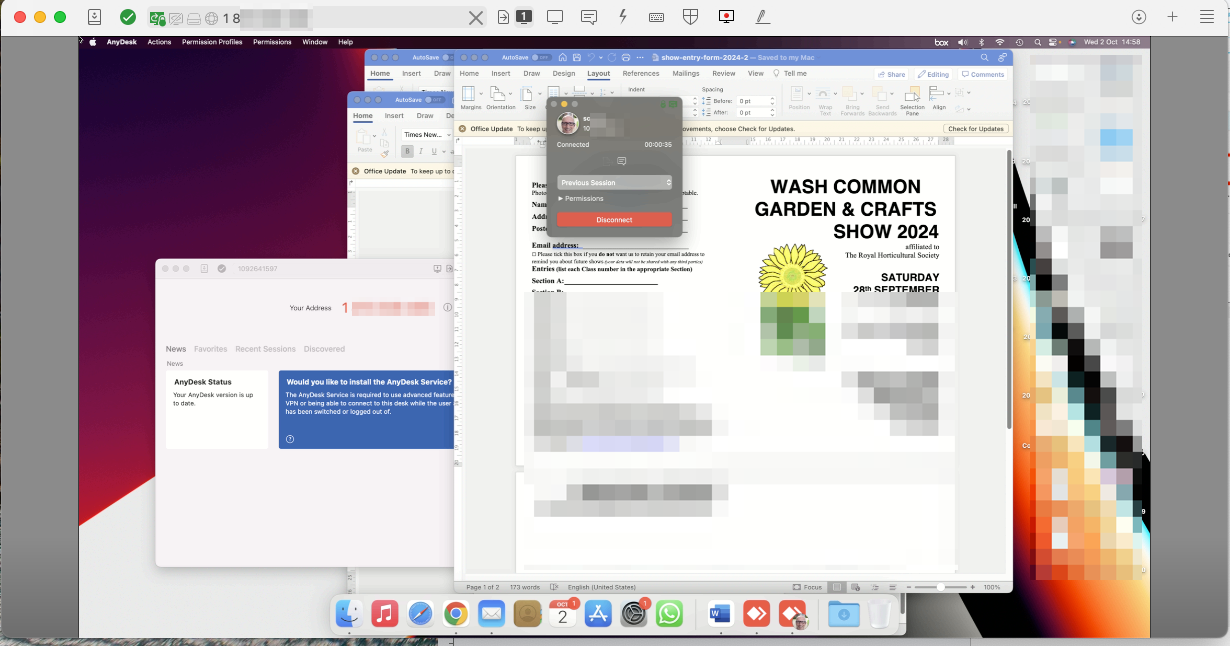Image resolution: width=1230 pixels, height=646 pixels.
Task: Click zoom in plus in Word status bar
Action: [974, 587]
